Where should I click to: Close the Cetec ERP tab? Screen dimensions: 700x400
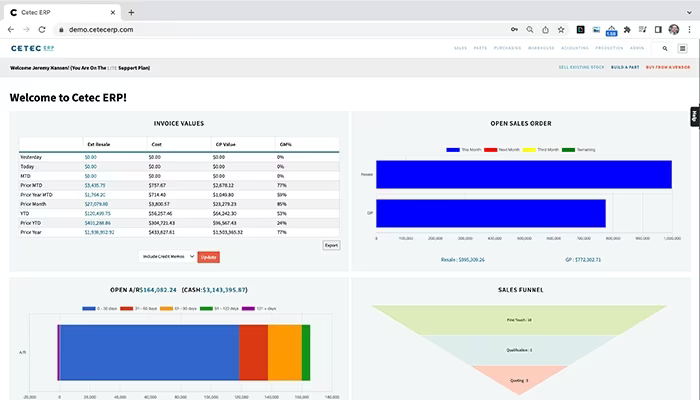pyautogui.click(x=112, y=12)
